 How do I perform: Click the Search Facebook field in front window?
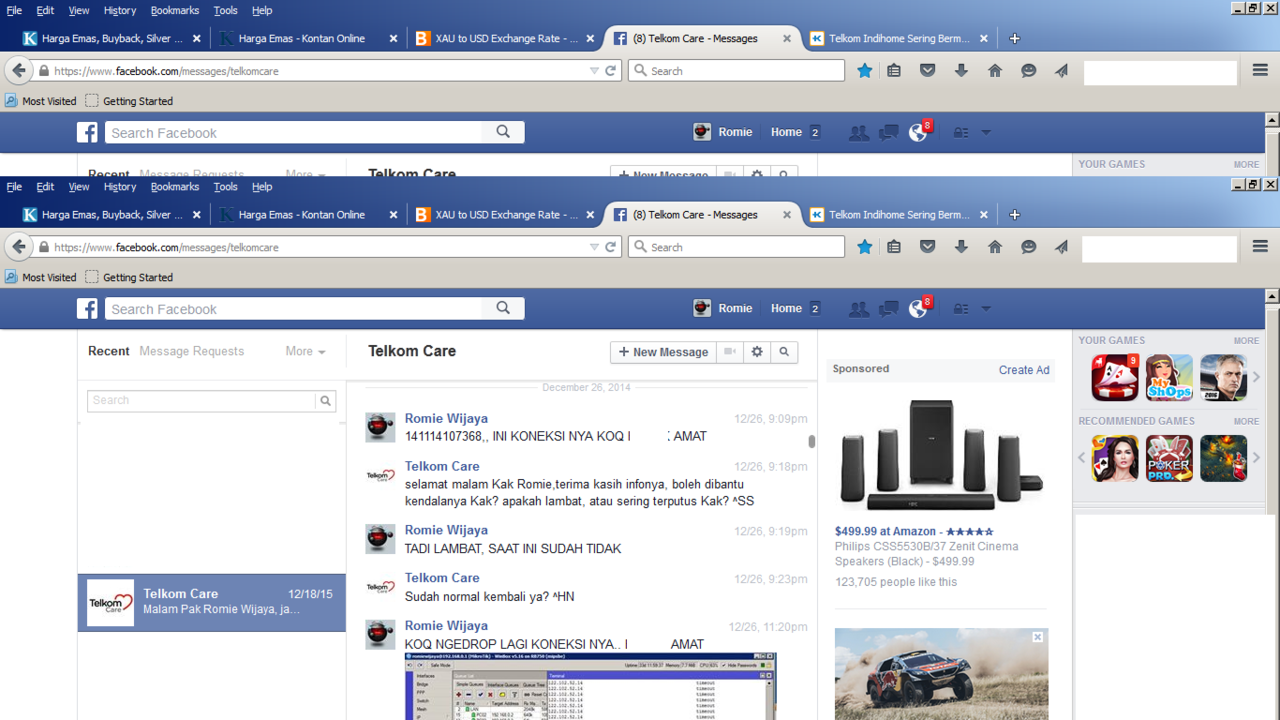coord(294,308)
